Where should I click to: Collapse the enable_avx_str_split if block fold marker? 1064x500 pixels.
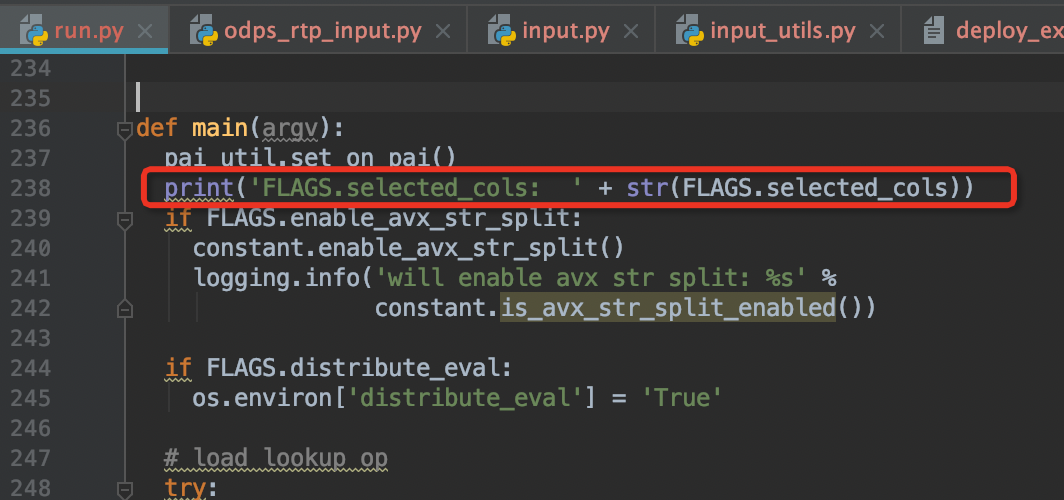click(x=125, y=219)
